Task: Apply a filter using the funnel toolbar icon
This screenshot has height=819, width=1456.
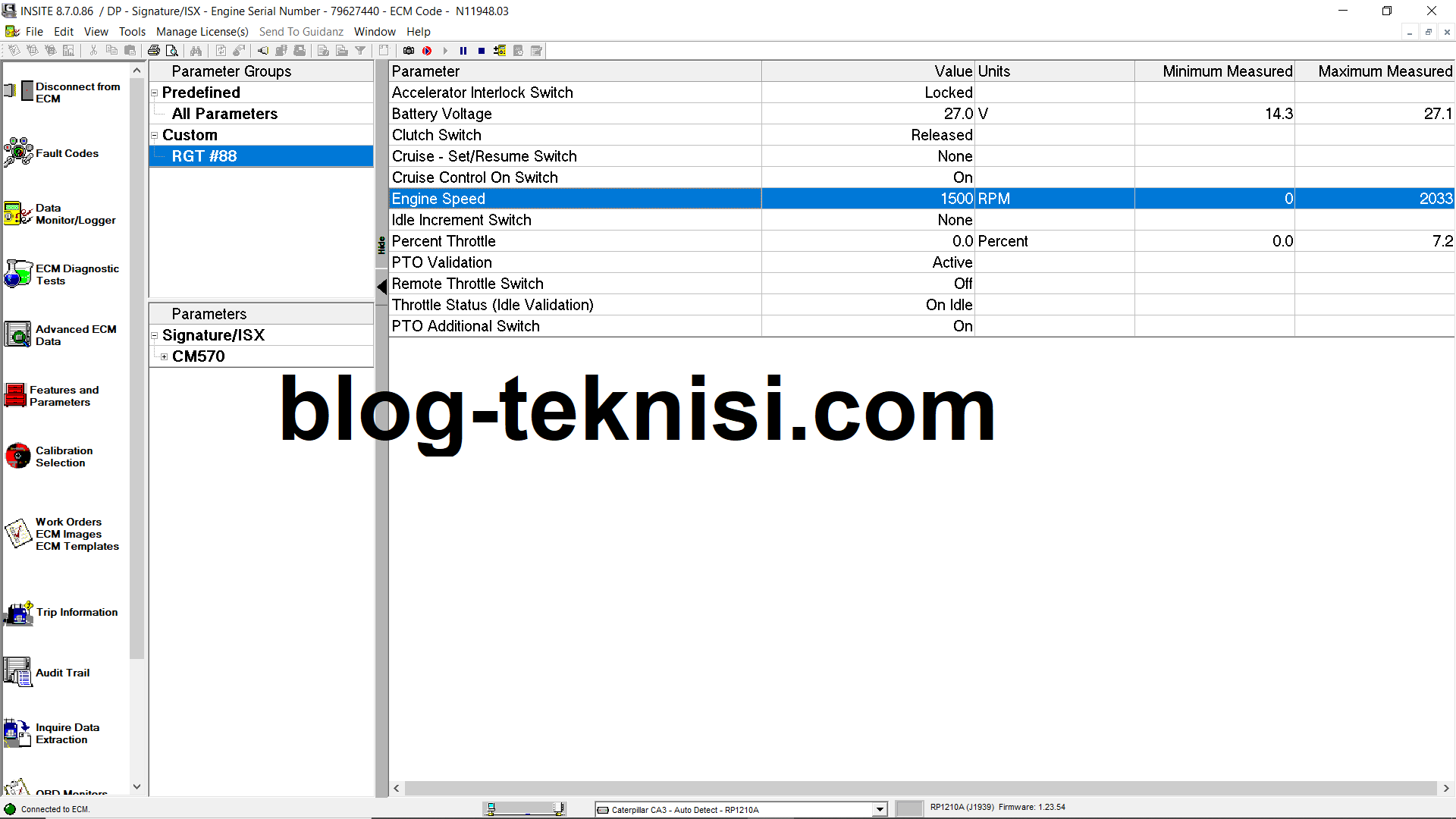Action: [x=360, y=50]
